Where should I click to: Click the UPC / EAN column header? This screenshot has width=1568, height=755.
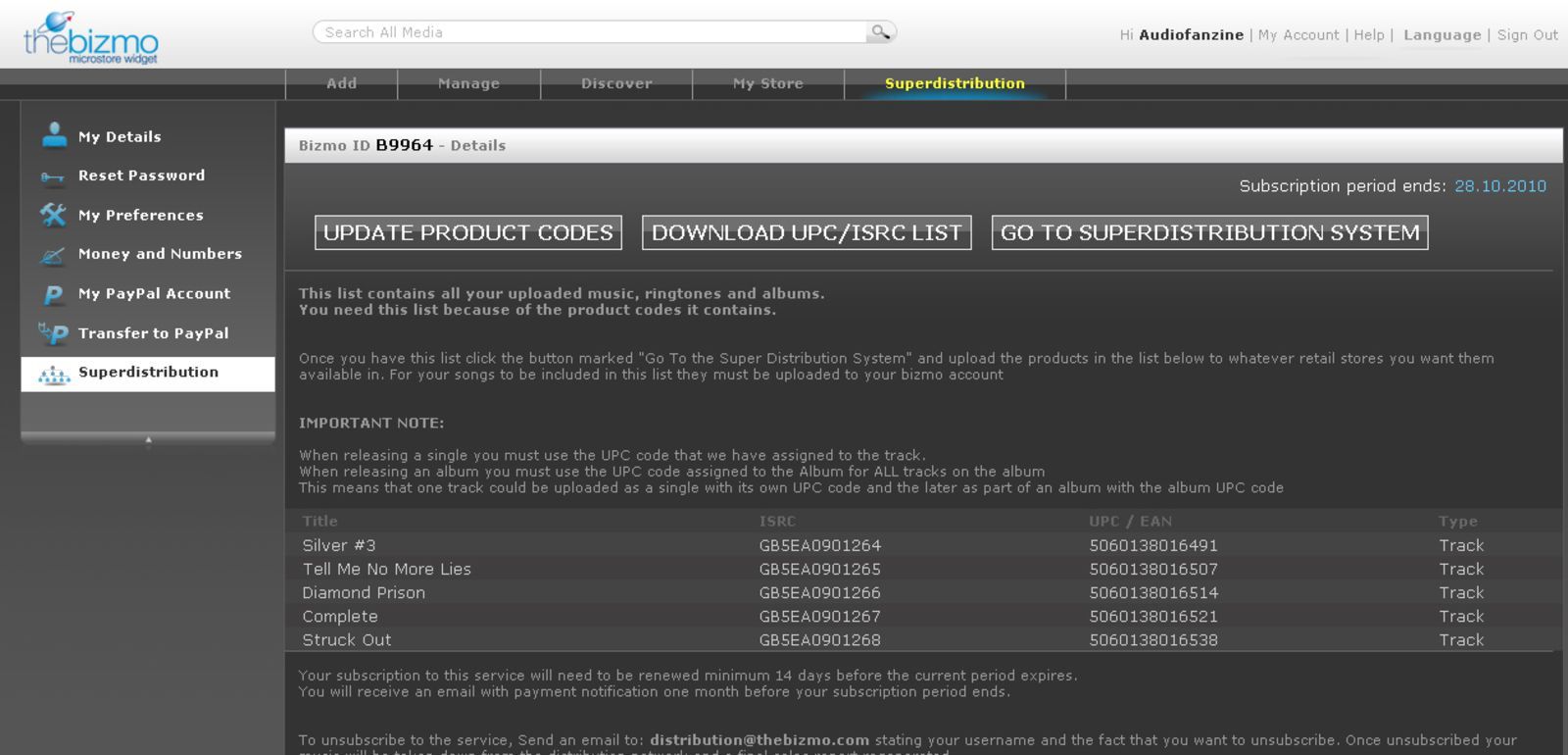point(1130,522)
